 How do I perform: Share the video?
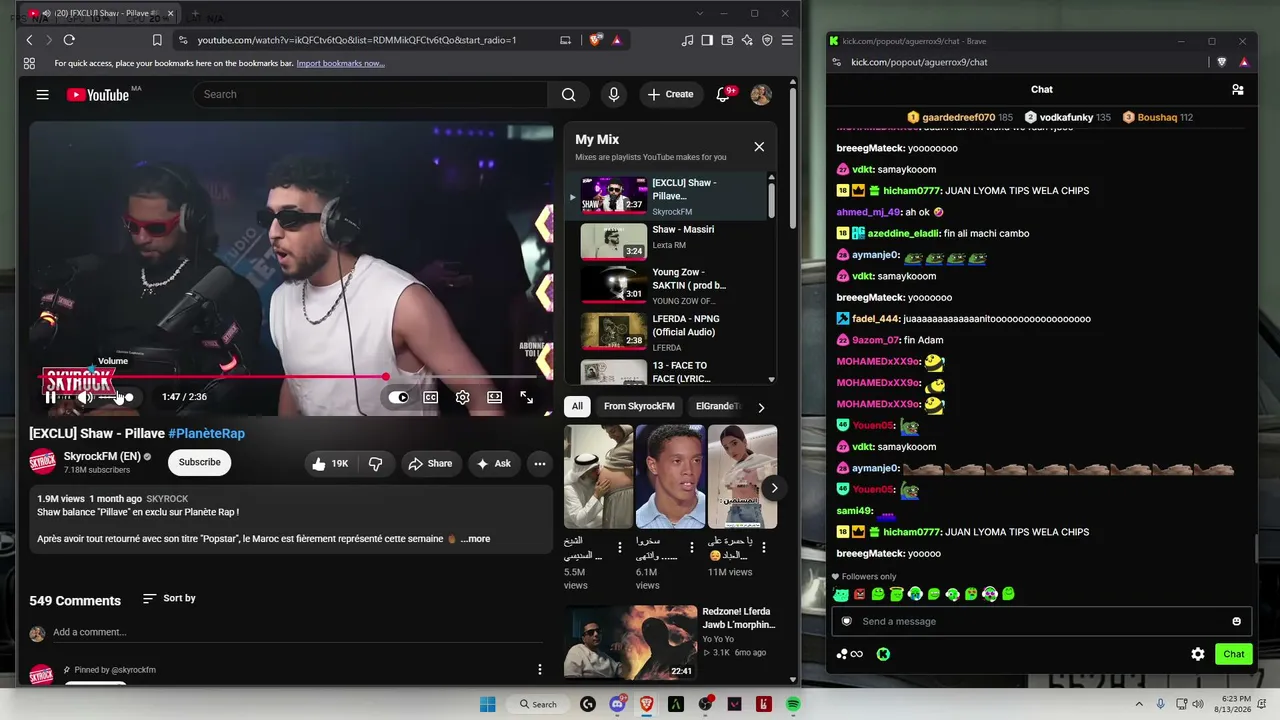[x=429, y=463]
